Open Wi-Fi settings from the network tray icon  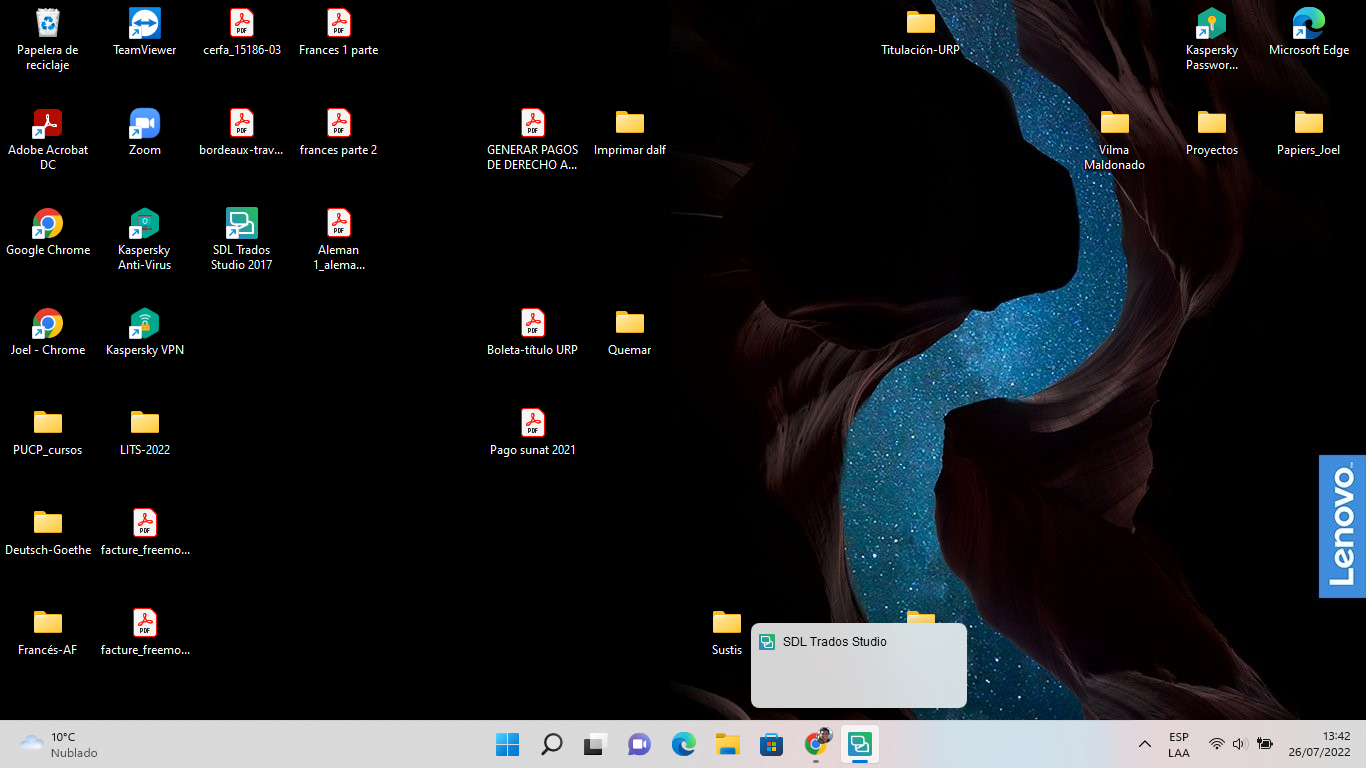(1217, 744)
